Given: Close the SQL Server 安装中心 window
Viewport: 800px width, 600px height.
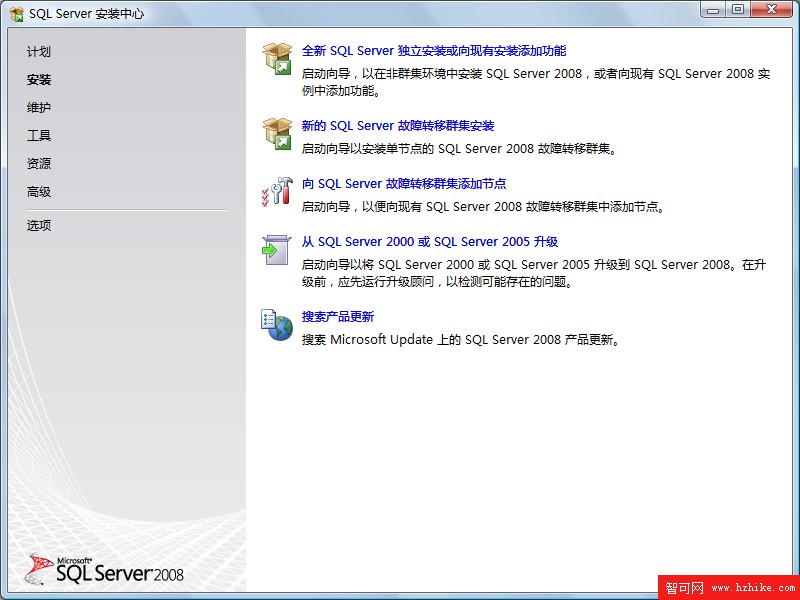Looking at the screenshot, I should point(771,10).
